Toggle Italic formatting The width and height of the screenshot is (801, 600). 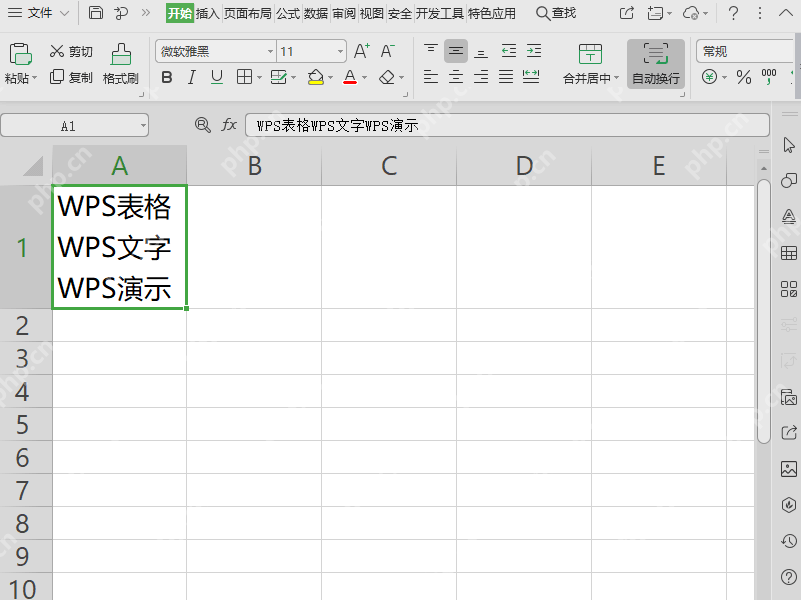coord(192,78)
